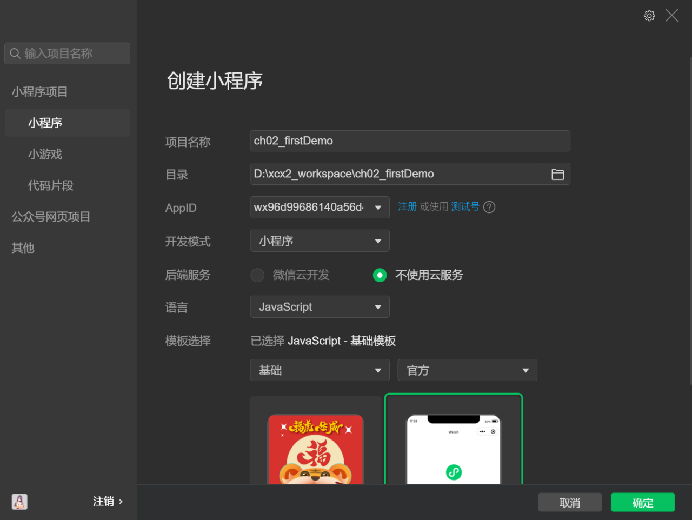693x521 pixels.
Task: Select the 小游戏 sidebar item
Action: pyautogui.click(x=45, y=154)
